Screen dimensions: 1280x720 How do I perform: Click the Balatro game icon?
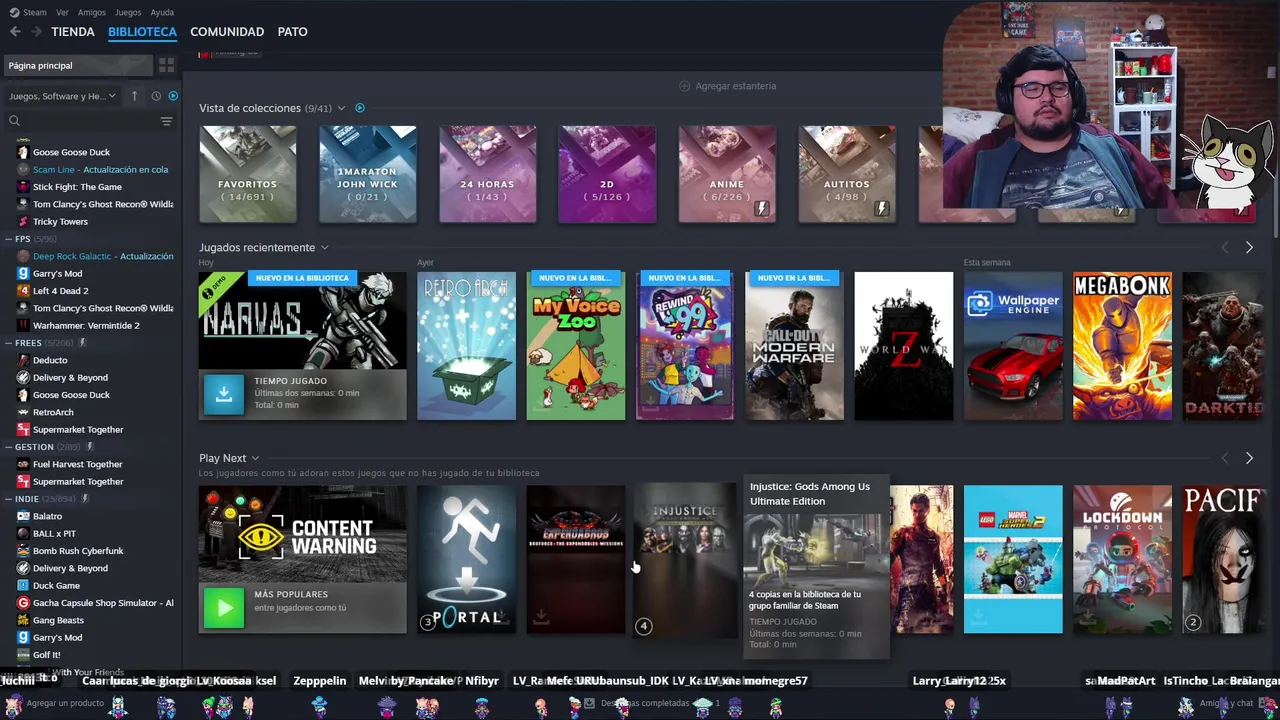point(24,516)
